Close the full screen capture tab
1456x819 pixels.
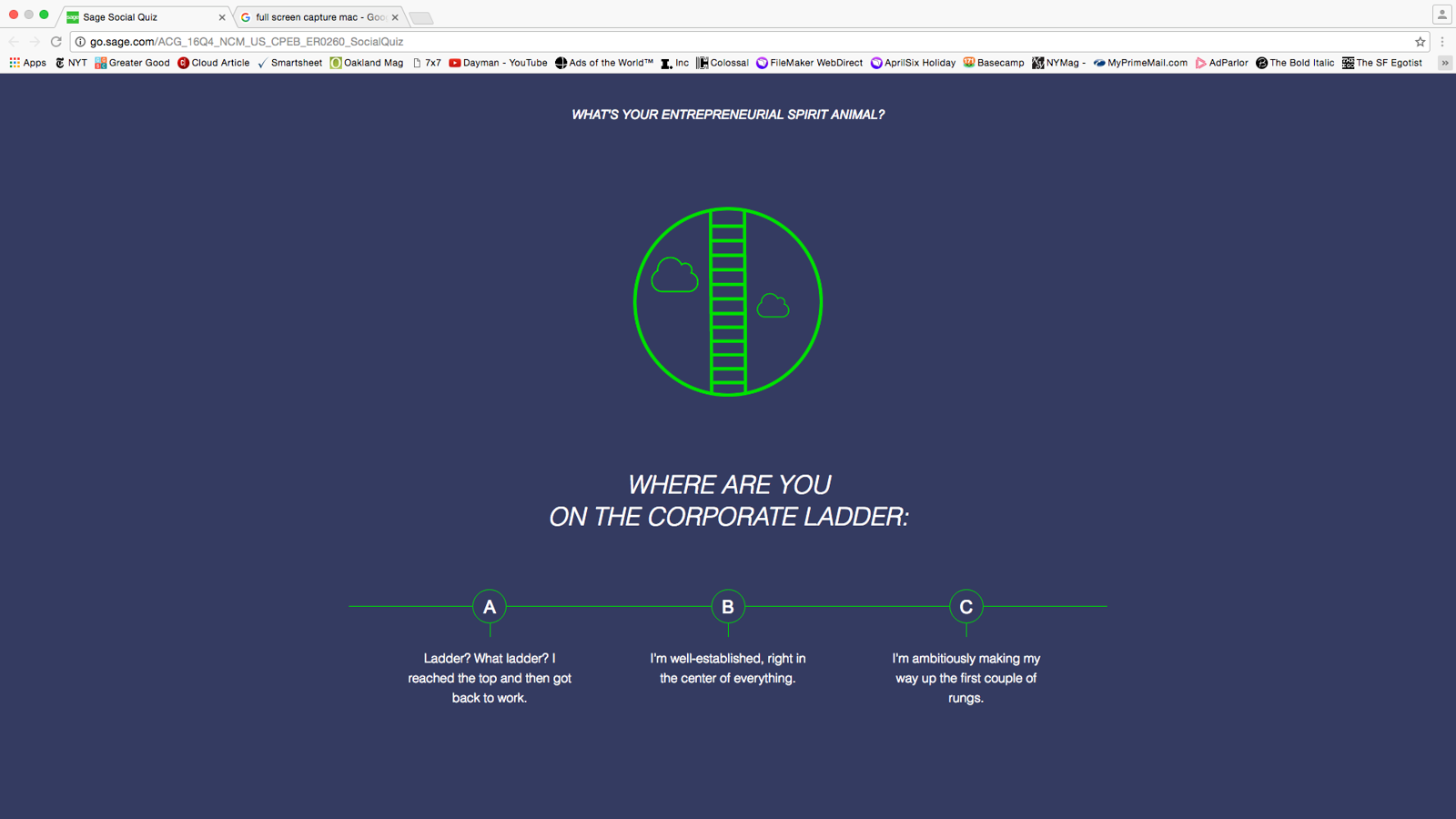pyautogui.click(x=395, y=17)
